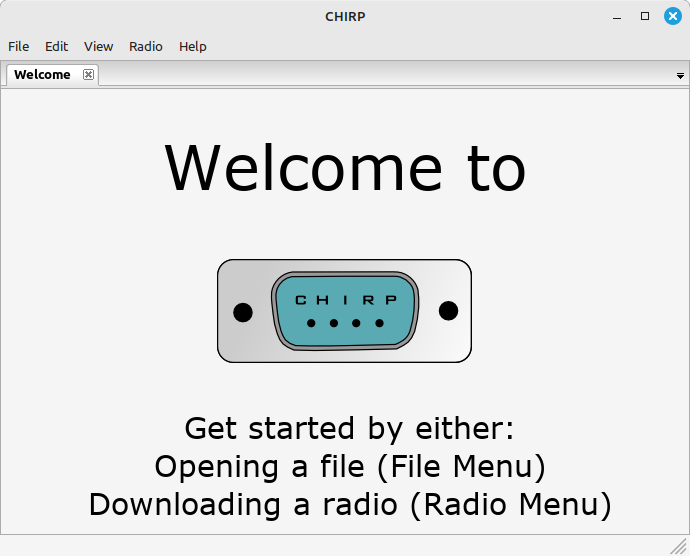The height and width of the screenshot is (556, 690).
Task: Close the Welcome tab with its X icon
Action: [88, 74]
